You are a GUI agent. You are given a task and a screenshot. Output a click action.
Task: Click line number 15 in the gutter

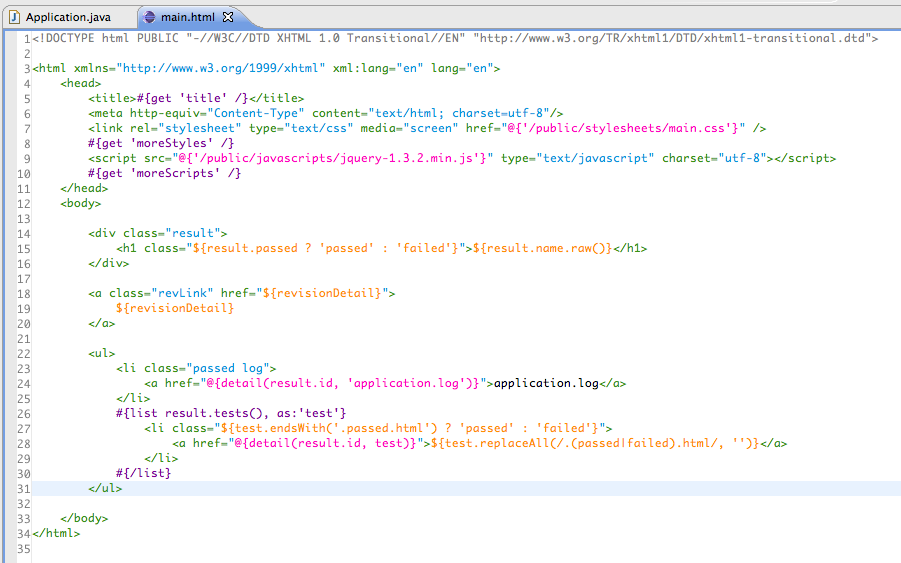24,248
